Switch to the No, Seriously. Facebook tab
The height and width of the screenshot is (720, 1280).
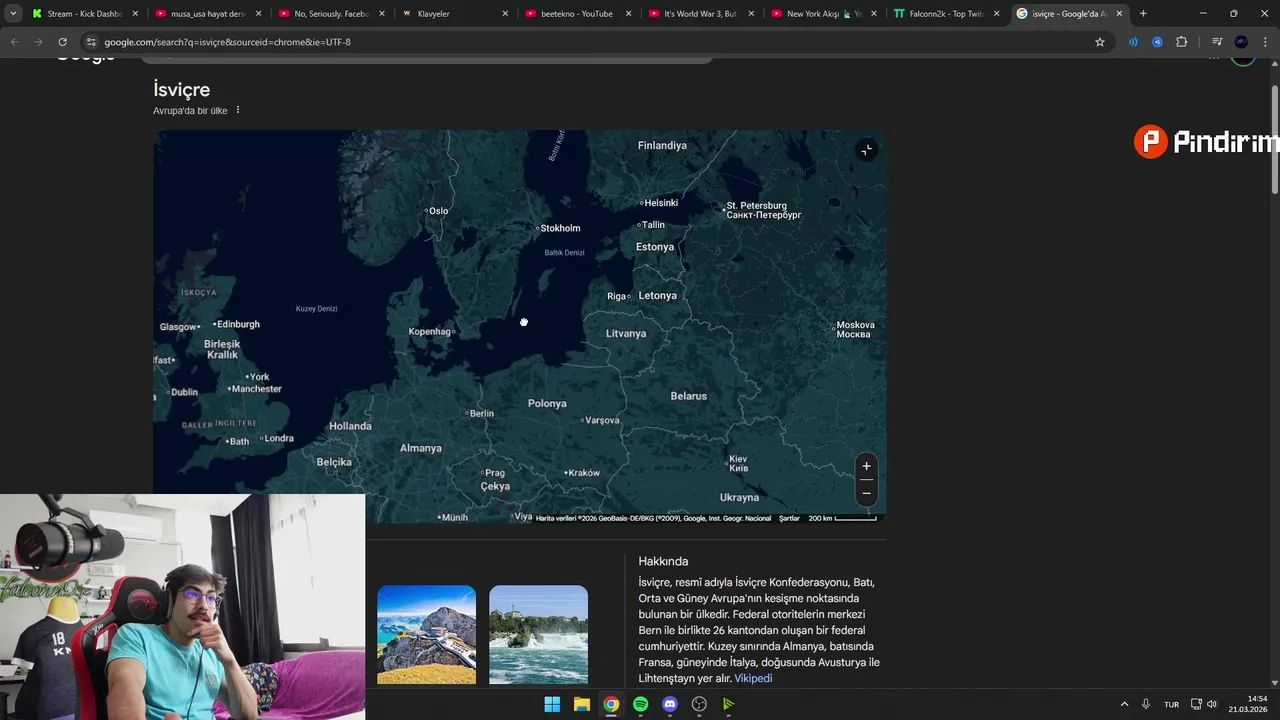coord(331,14)
